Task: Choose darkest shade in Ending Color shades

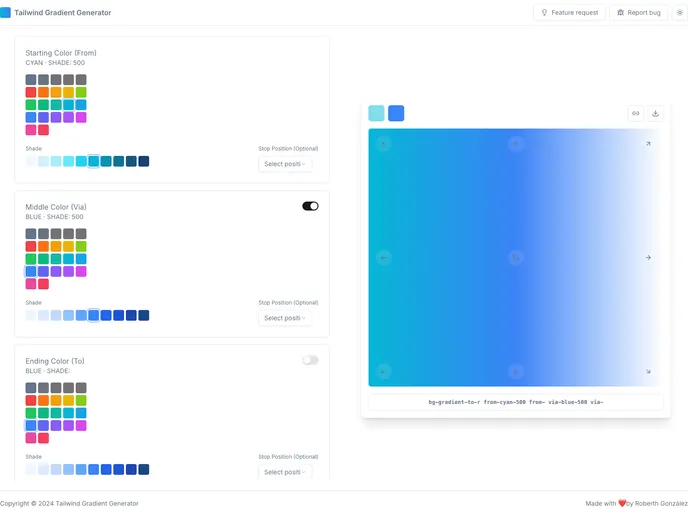Action: [144, 469]
